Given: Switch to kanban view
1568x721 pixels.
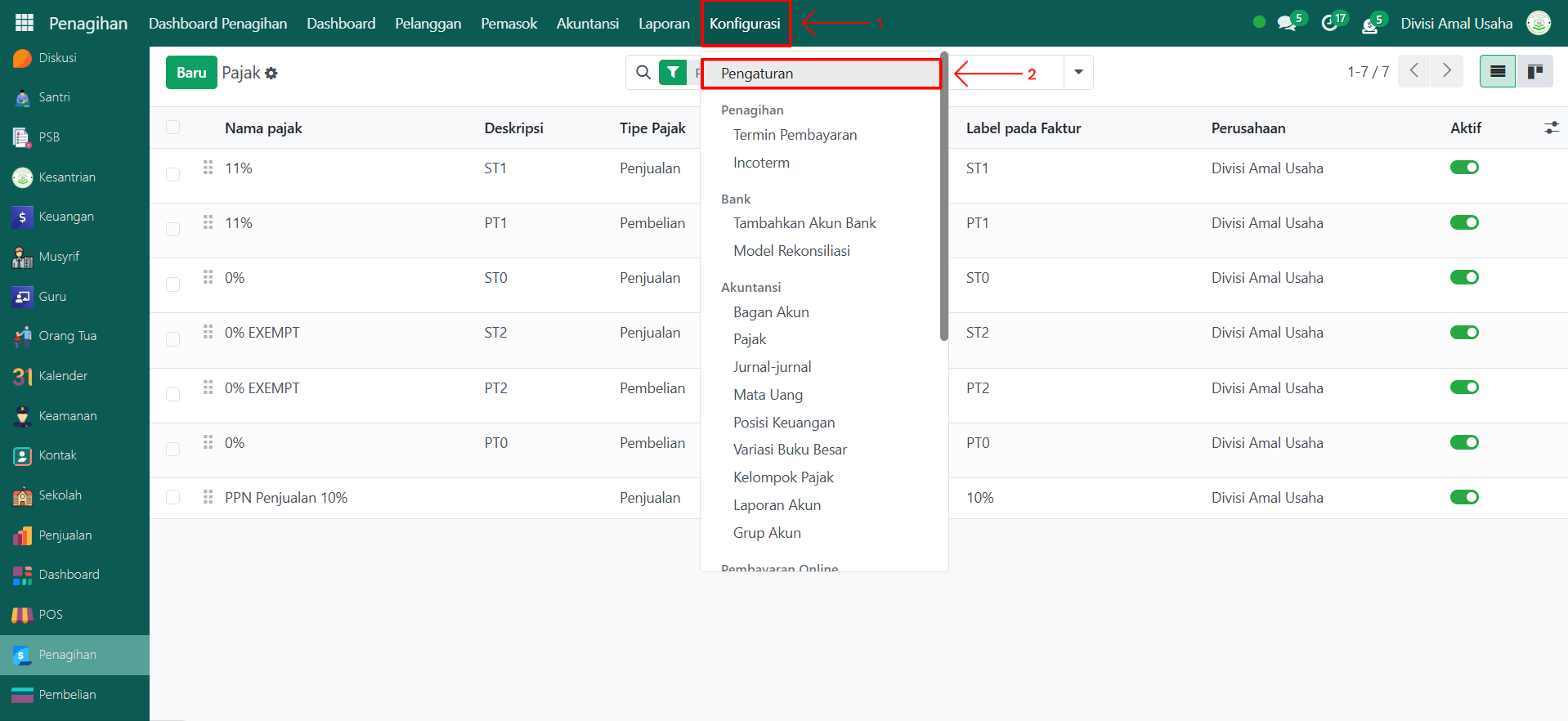Looking at the screenshot, I should point(1534,72).
